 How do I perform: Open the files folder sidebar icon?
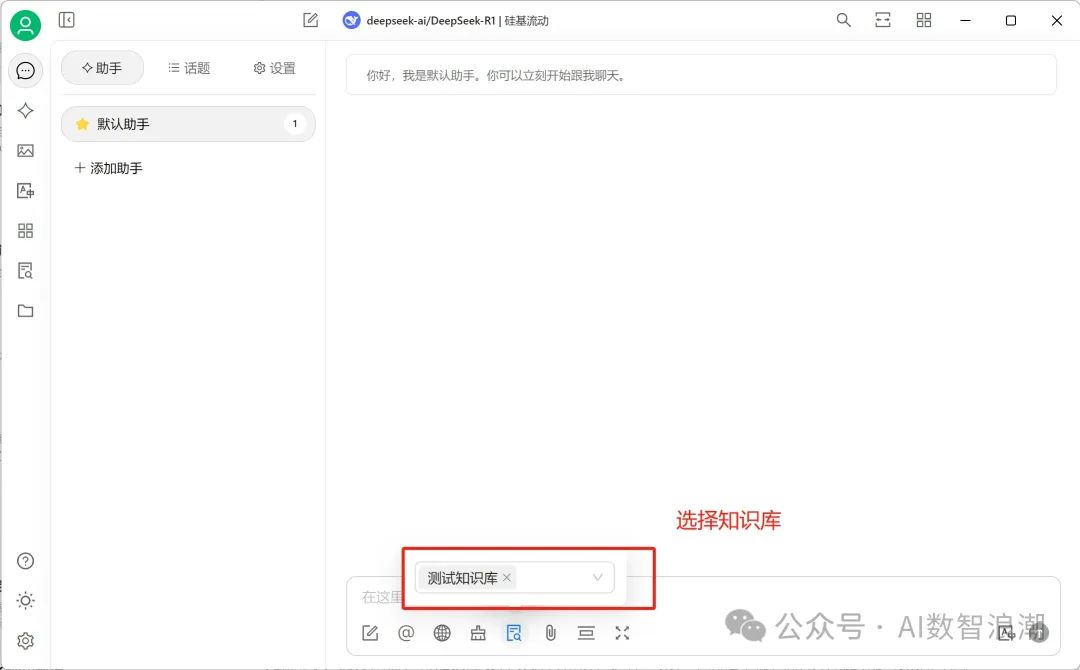[25, 311]
